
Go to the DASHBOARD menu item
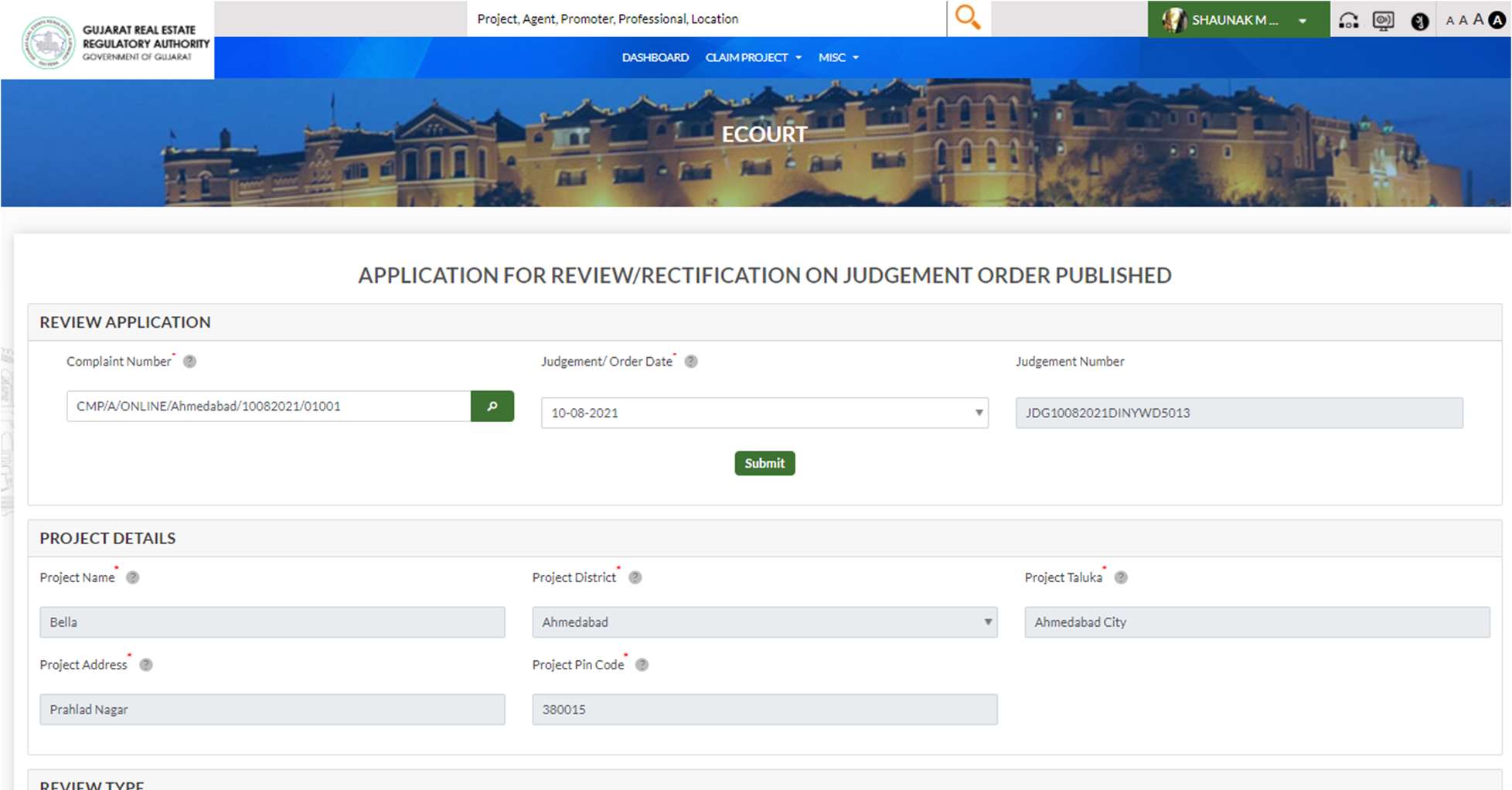(x=655, y=57)
